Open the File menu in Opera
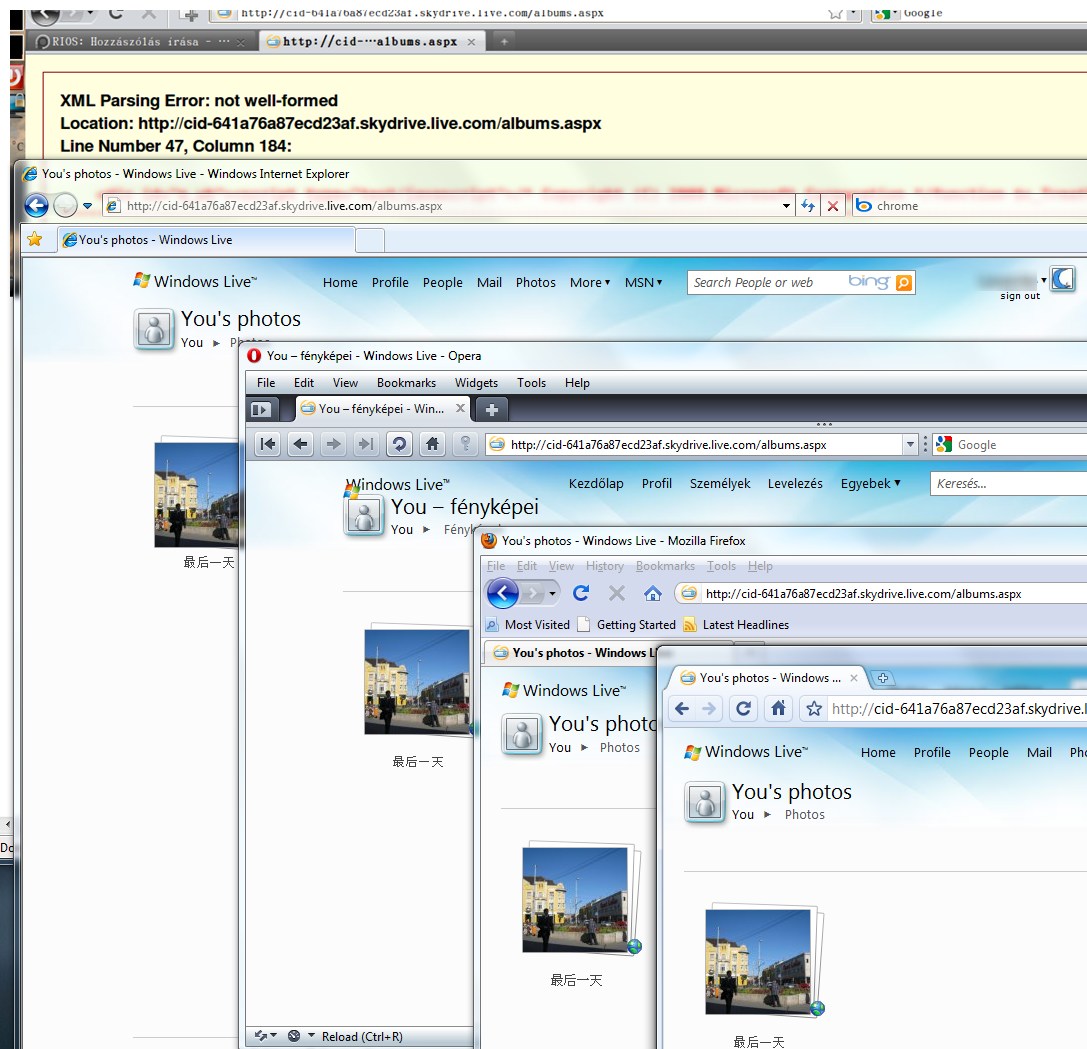 tap(266, 383)
